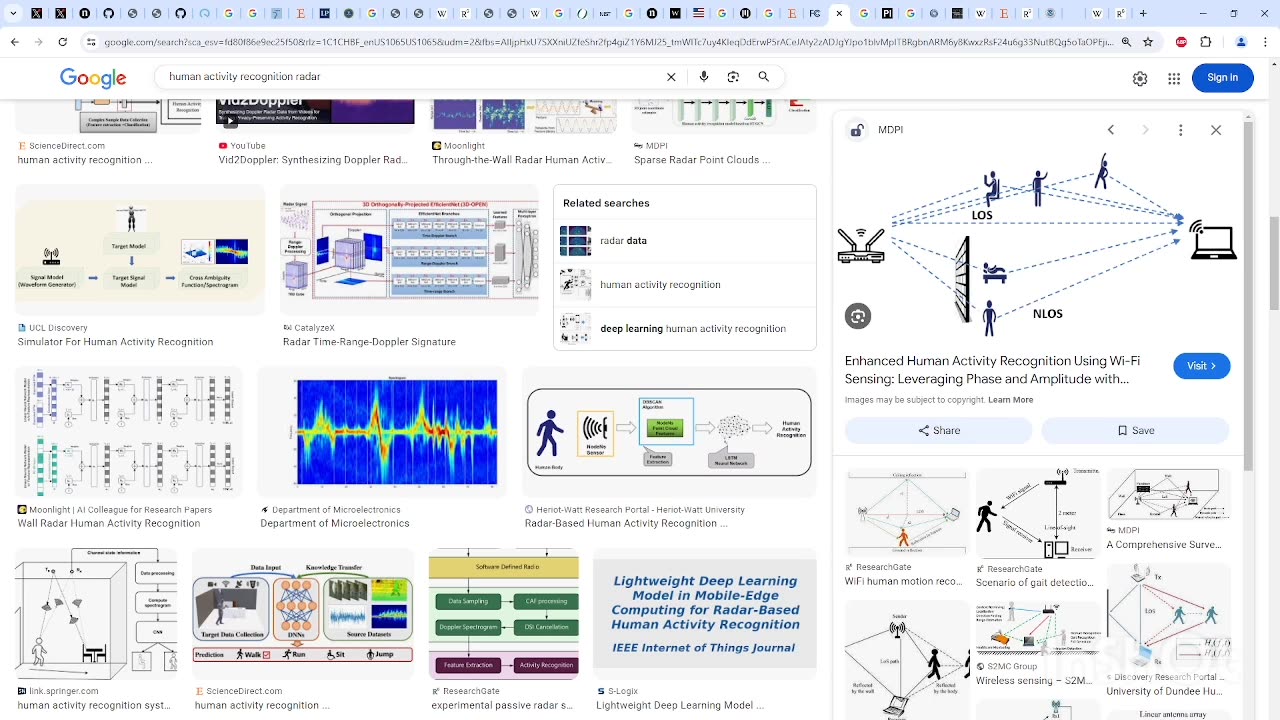Save the previewed image

(x=1135, y=430)
